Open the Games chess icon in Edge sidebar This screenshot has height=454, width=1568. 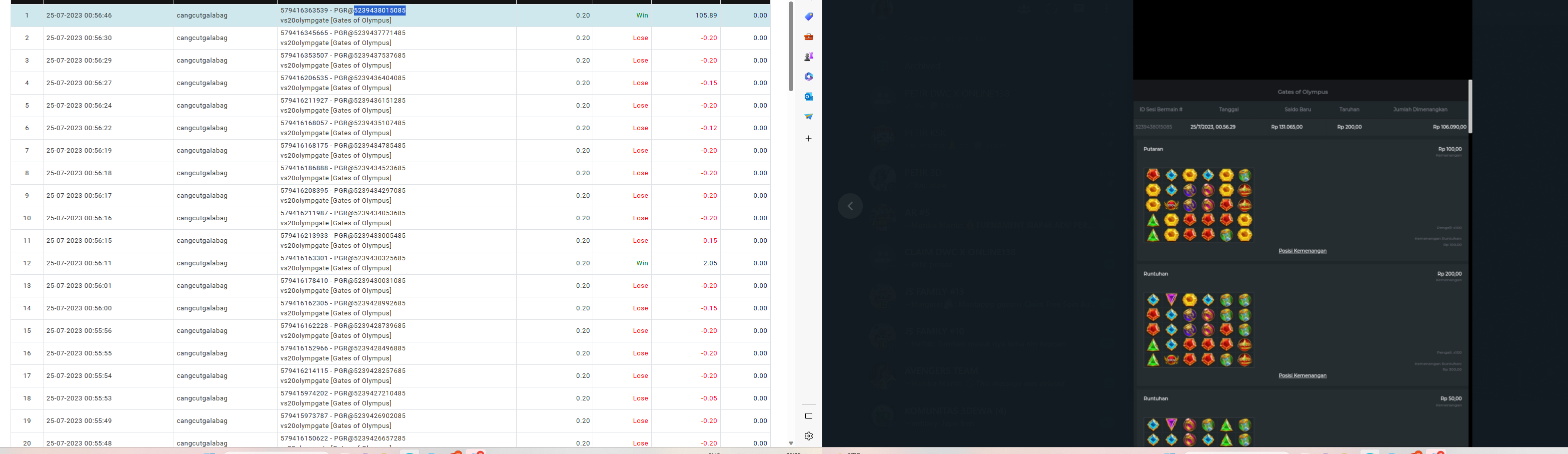(808, 57)
